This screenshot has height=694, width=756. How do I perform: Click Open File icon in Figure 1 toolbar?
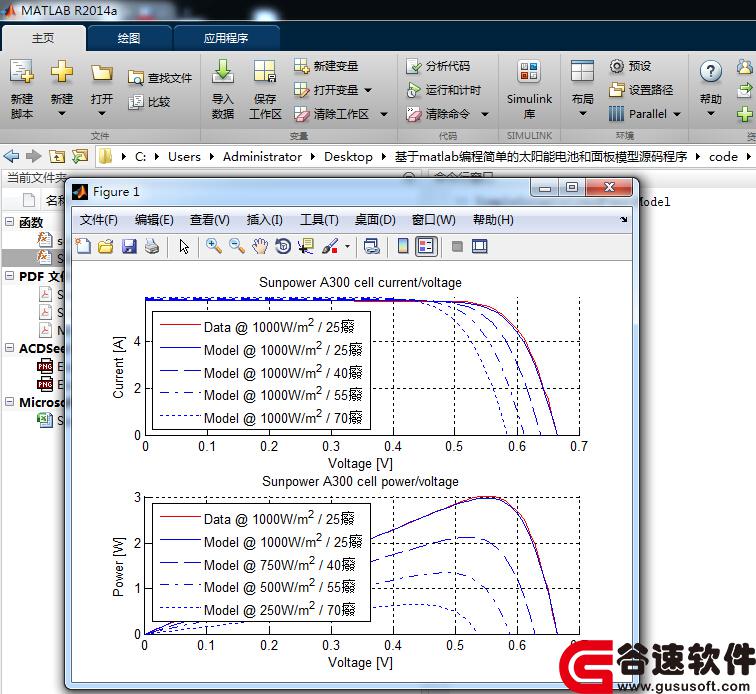click(106, 246)
